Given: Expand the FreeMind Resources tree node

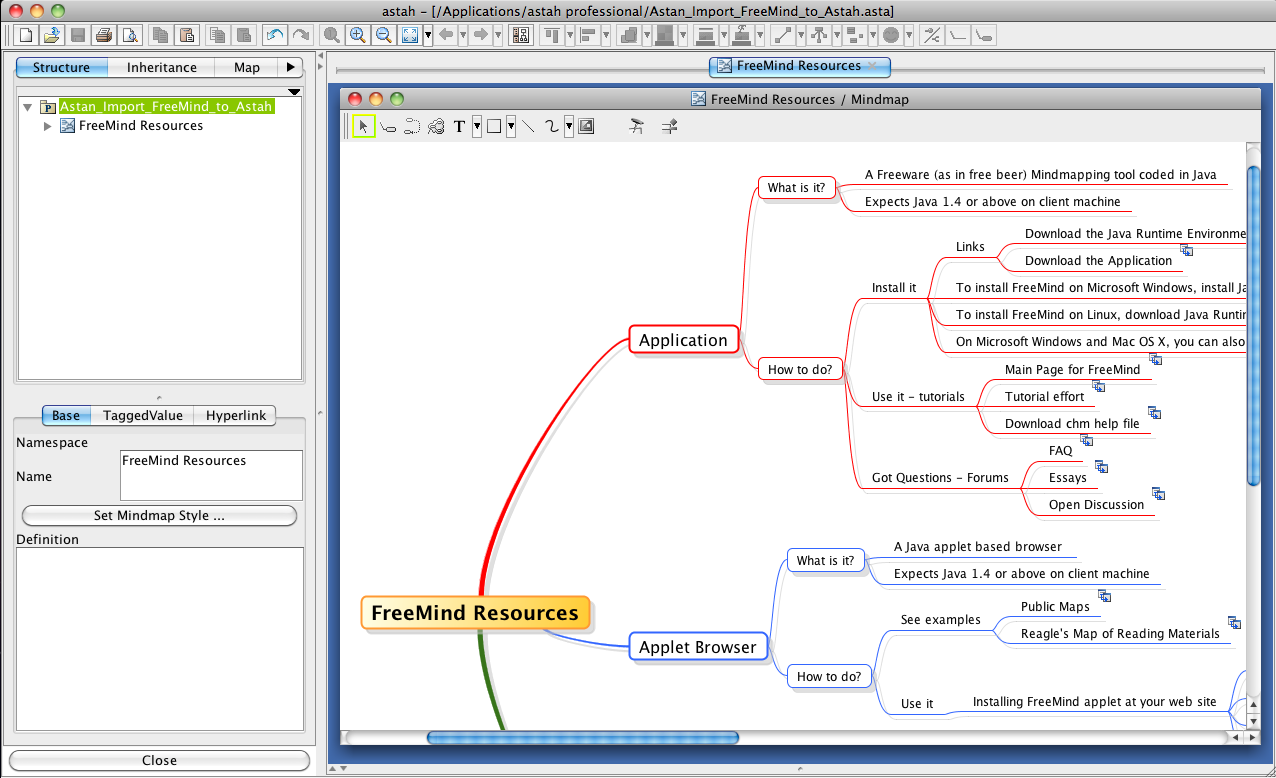Looking at the screenshot, I should click(48, 126).
